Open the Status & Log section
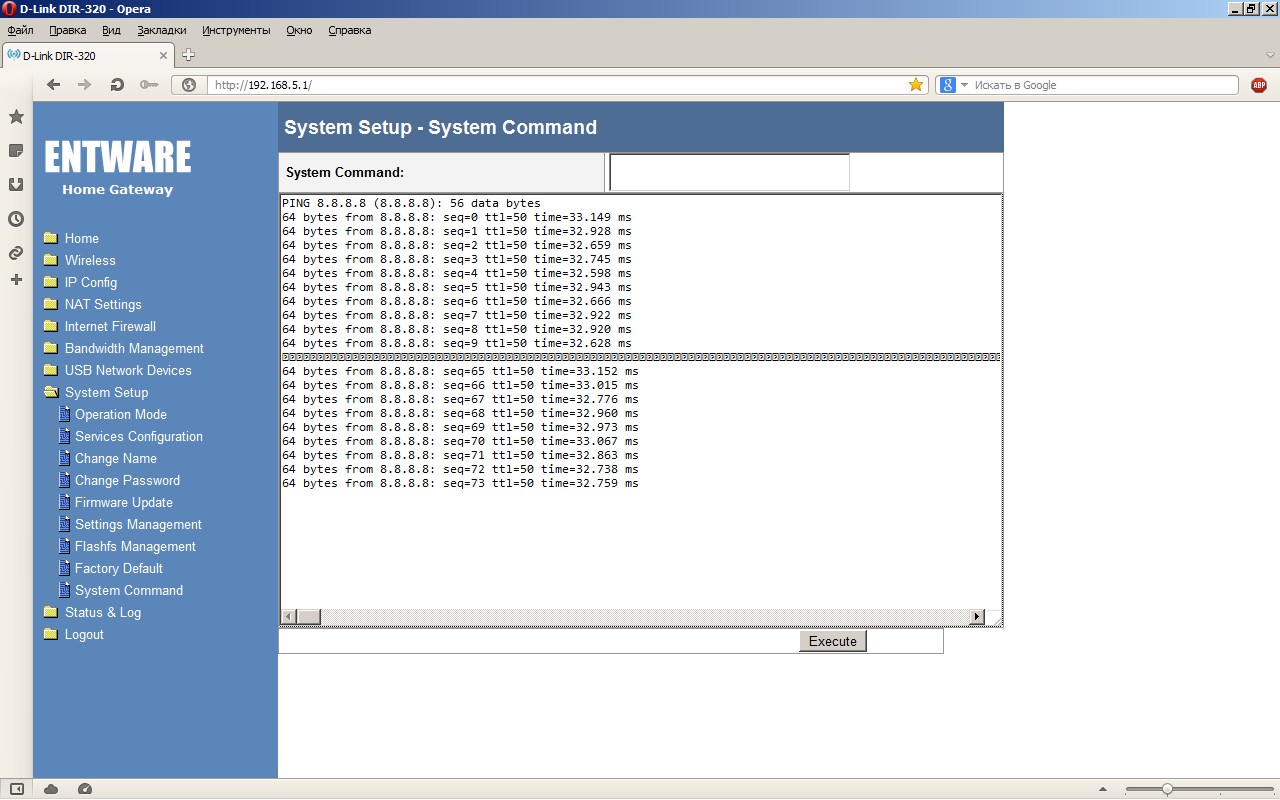 point(103,612)
